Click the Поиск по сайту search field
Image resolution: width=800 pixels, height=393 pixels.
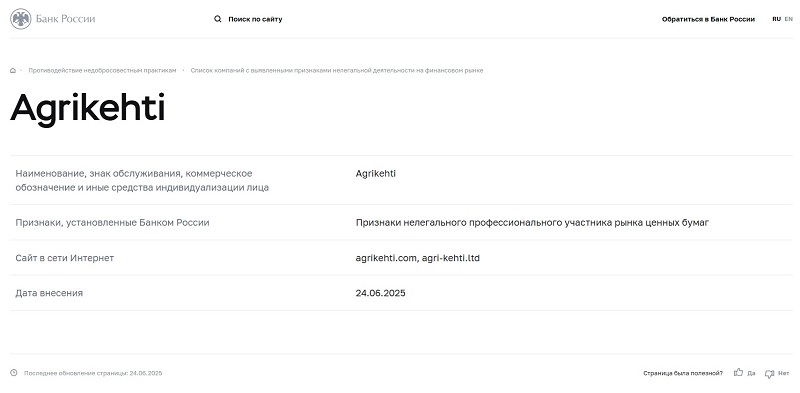click(x=255, y=19)
